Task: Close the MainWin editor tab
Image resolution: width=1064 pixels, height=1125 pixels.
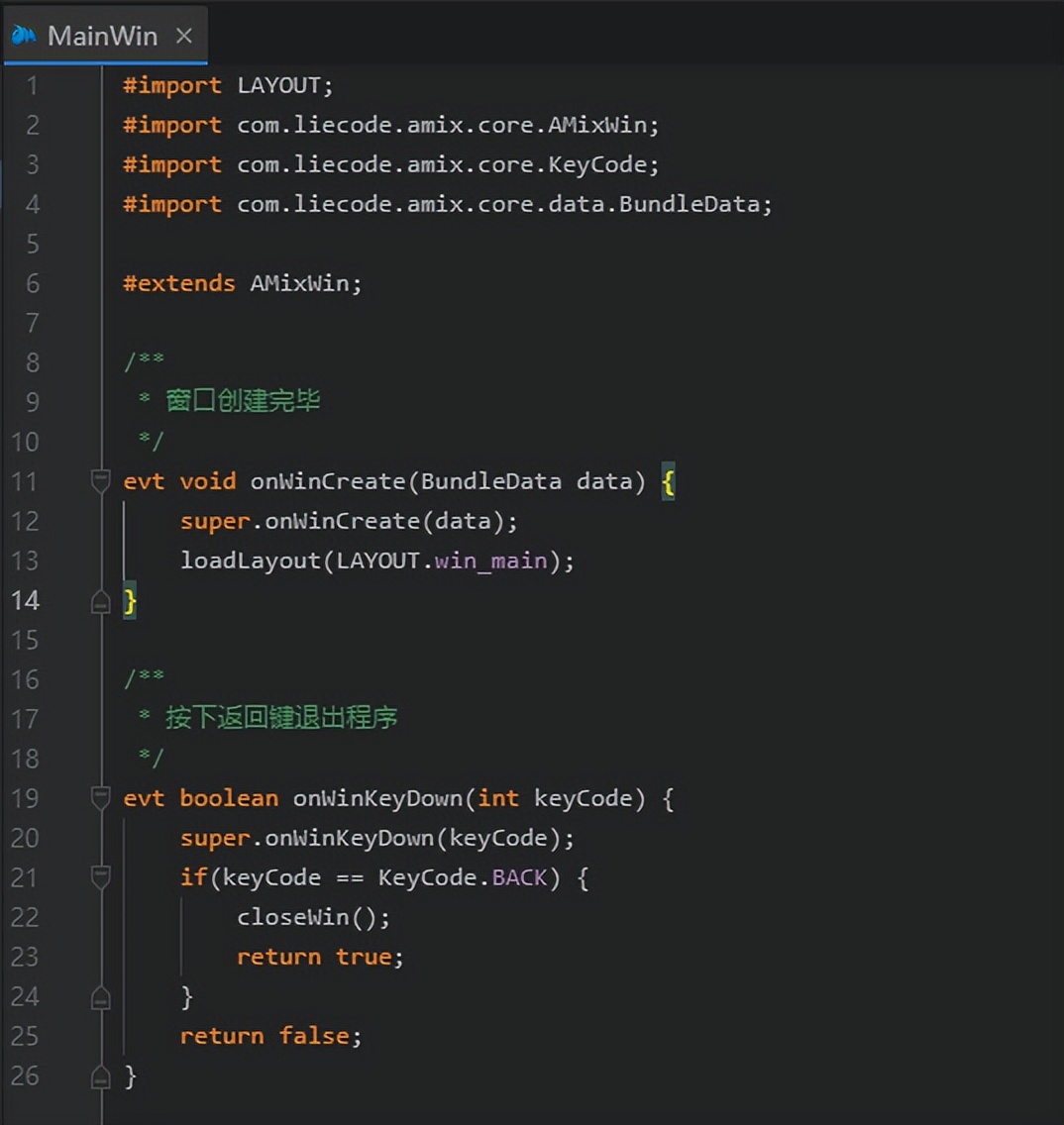Action: [x=184, y=36]
